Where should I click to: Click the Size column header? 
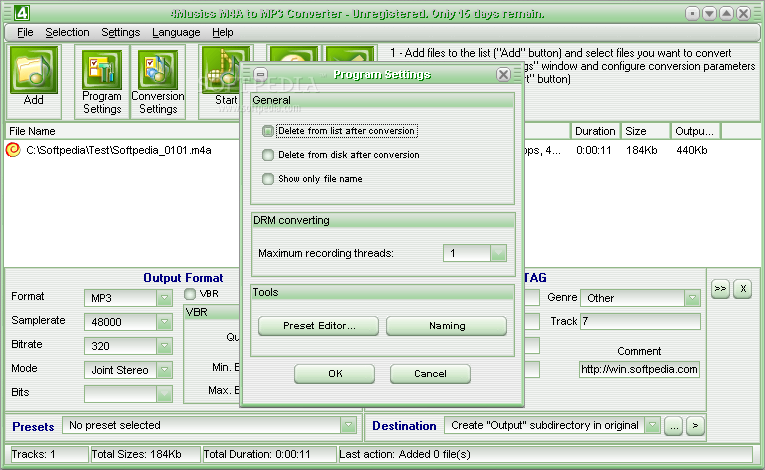(x=645, y=131)
